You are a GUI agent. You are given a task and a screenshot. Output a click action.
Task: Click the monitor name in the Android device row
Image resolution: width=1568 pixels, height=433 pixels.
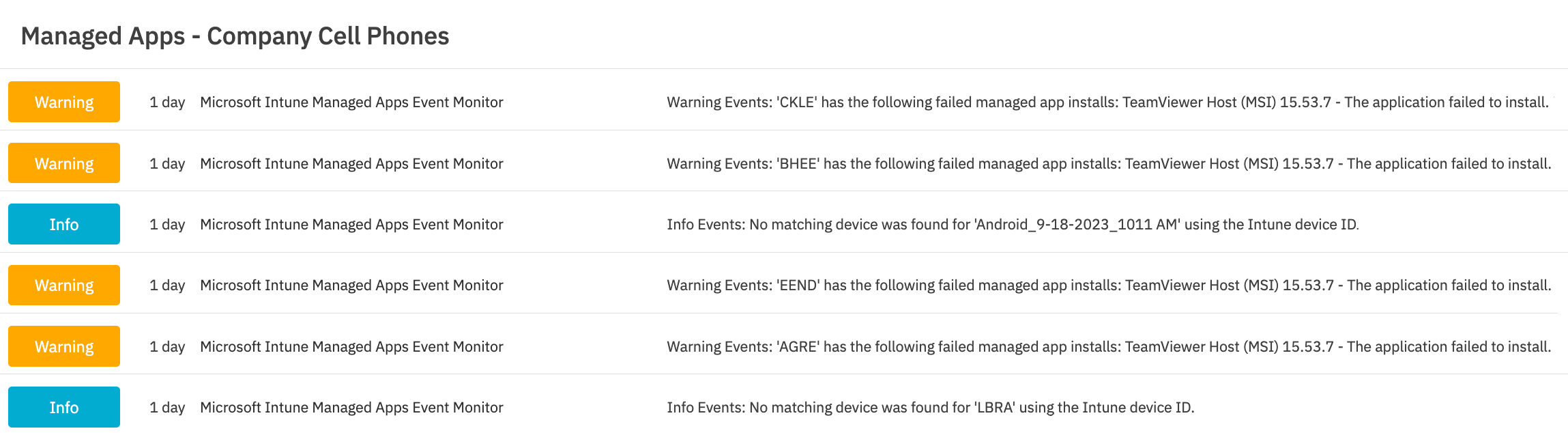351,225
